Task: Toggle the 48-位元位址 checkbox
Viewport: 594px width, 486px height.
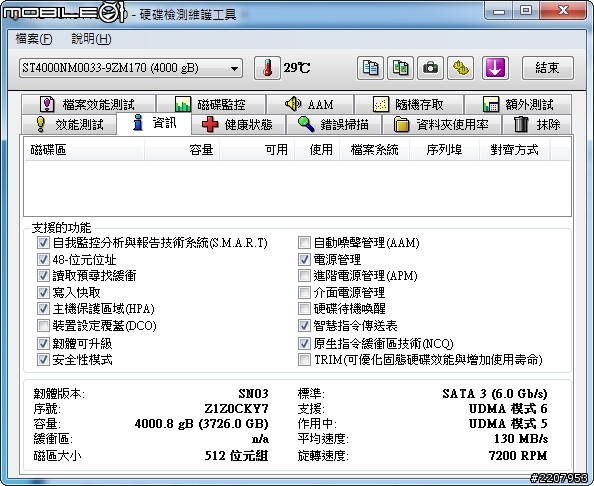Action: coord(43,259)
